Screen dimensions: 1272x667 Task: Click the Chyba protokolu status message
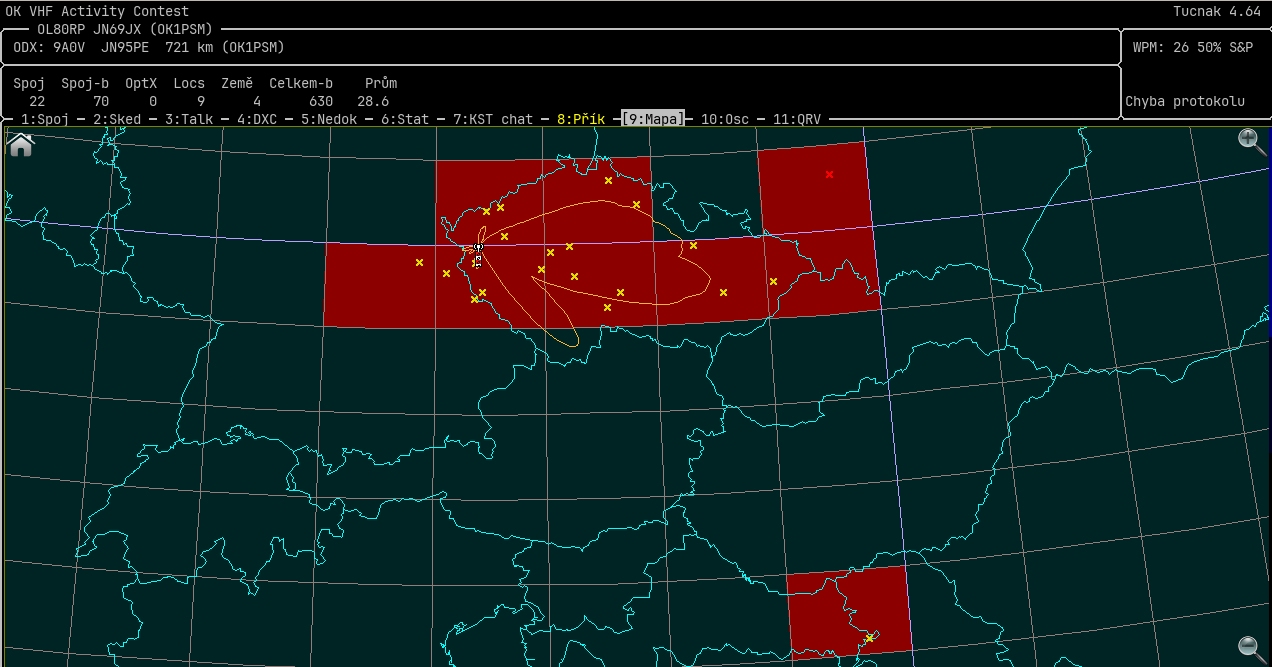(1185, 101)
